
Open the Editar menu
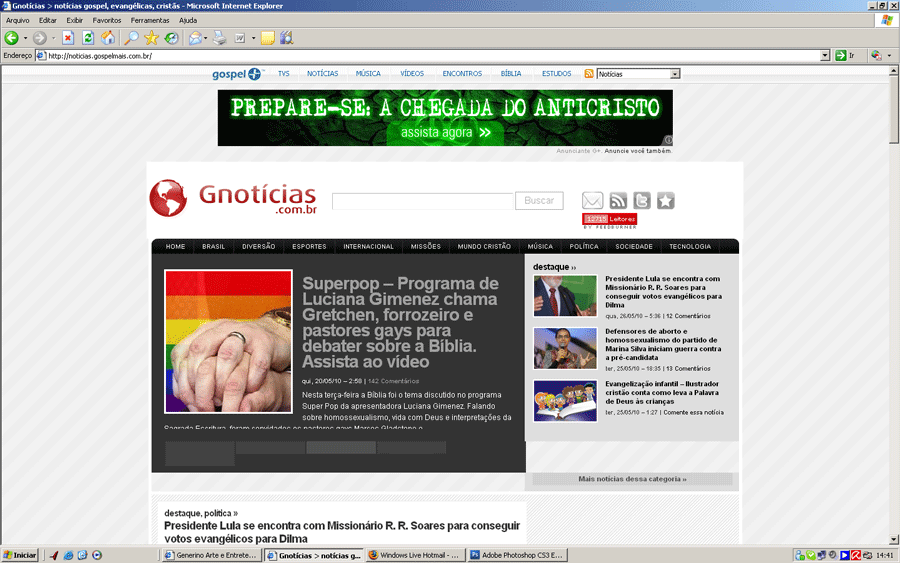(48, 20)
